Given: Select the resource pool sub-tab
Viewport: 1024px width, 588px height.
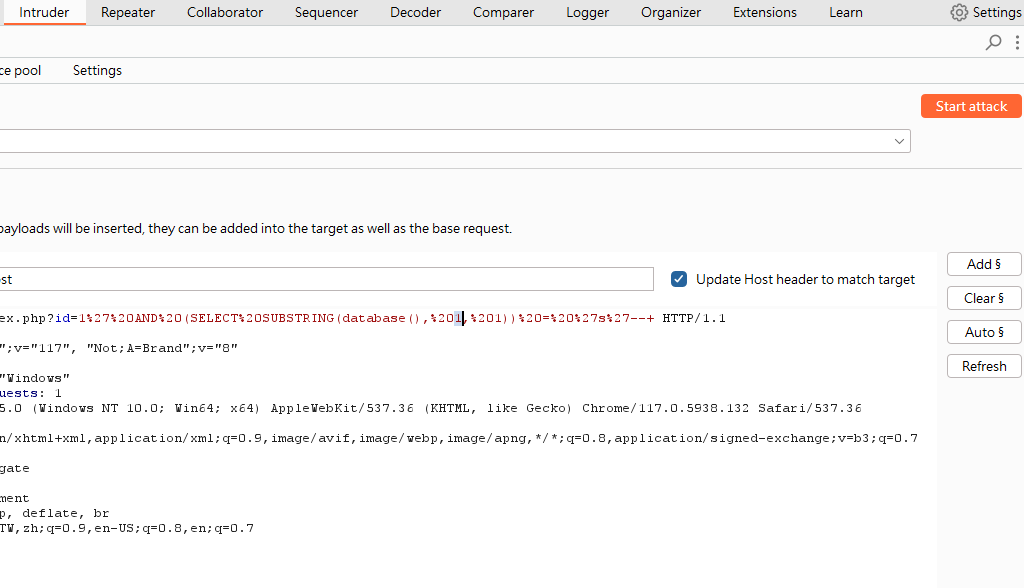Looking at the screenshot, I should coord(20,71).
